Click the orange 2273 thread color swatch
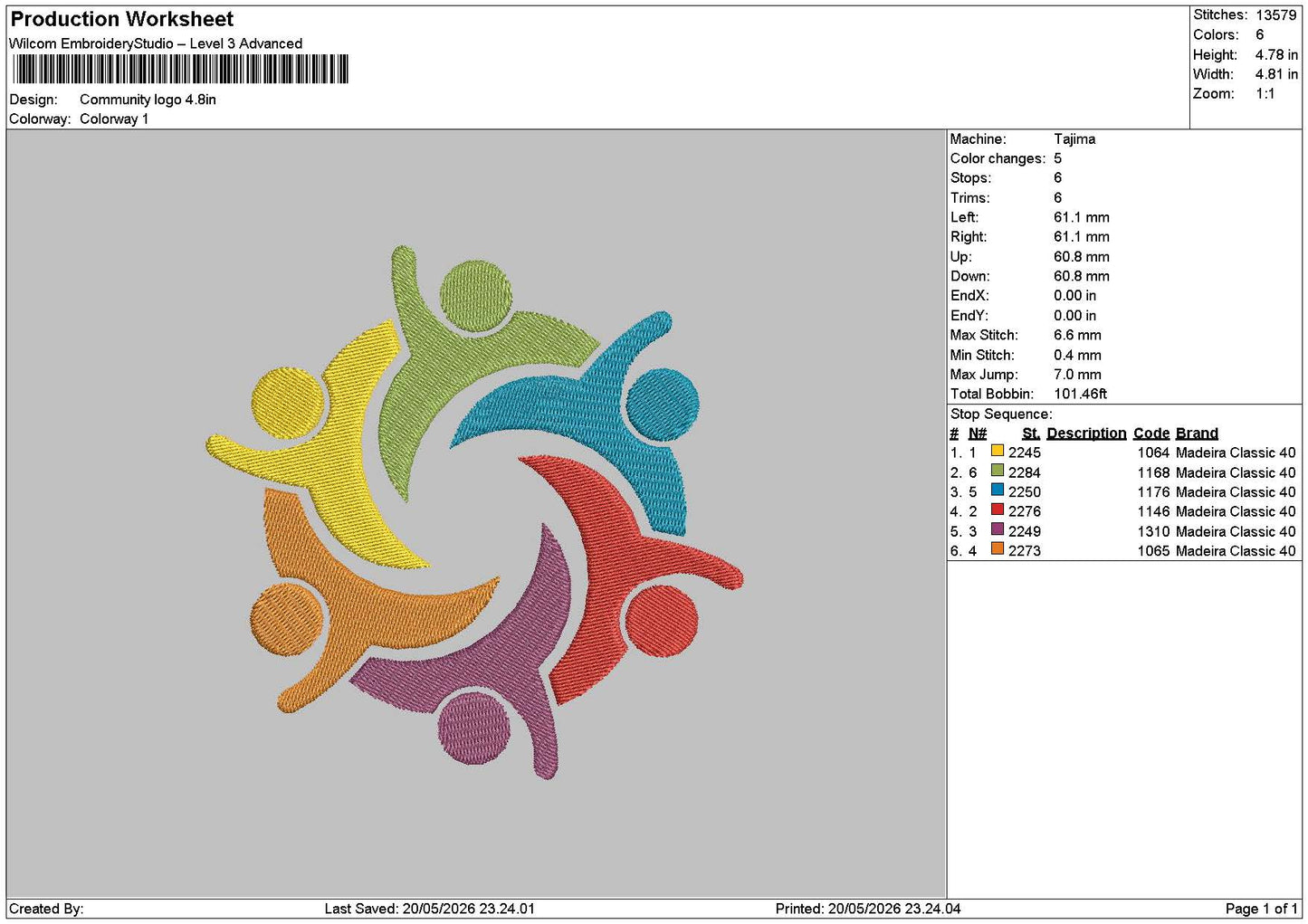1308x924 pixels. click(x=997, y=548)
